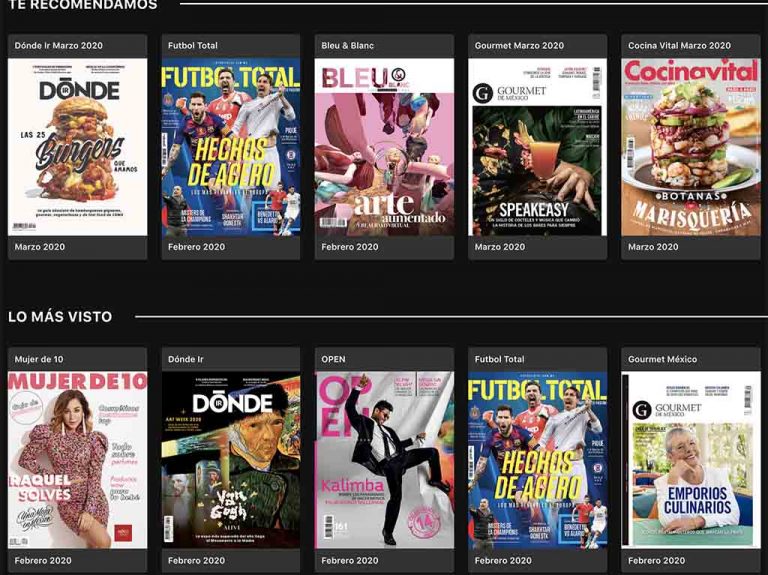Click 'Marzo 2020' under the Gourmet Speakeasy cover
The width and height of the screenshot is (768, 575).
pos(500,247)
